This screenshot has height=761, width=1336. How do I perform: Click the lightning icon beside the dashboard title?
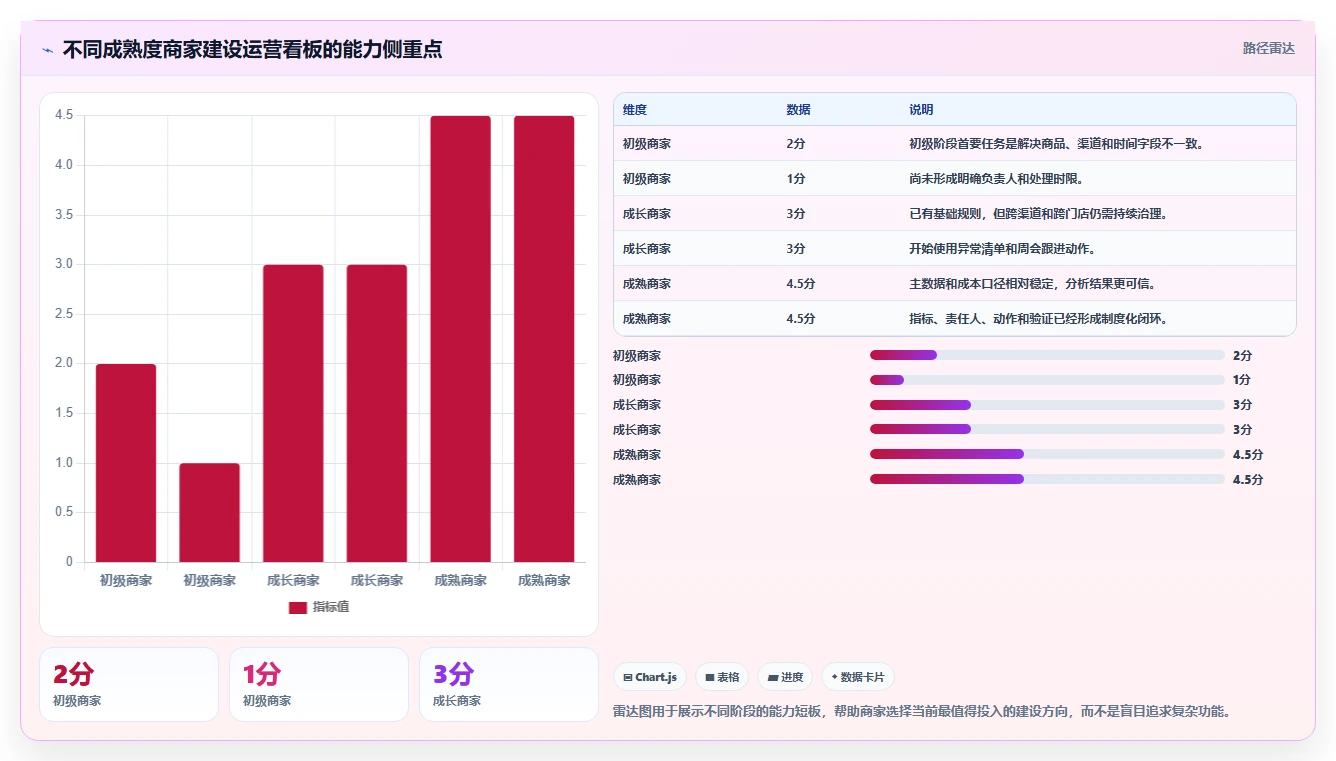click(x=48, y=50)
